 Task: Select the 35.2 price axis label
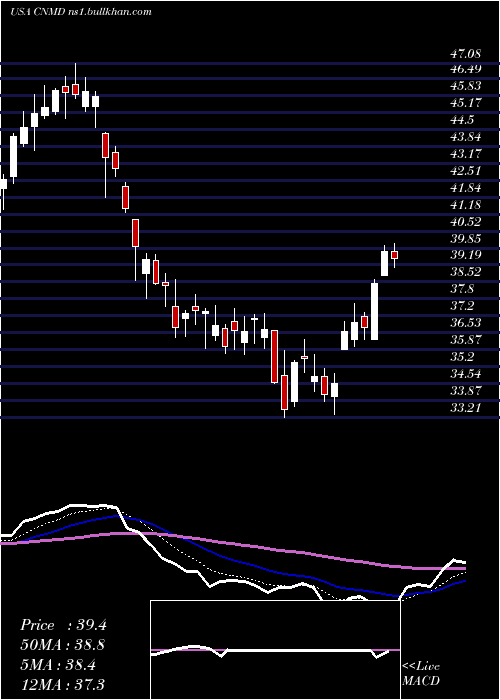462,356
